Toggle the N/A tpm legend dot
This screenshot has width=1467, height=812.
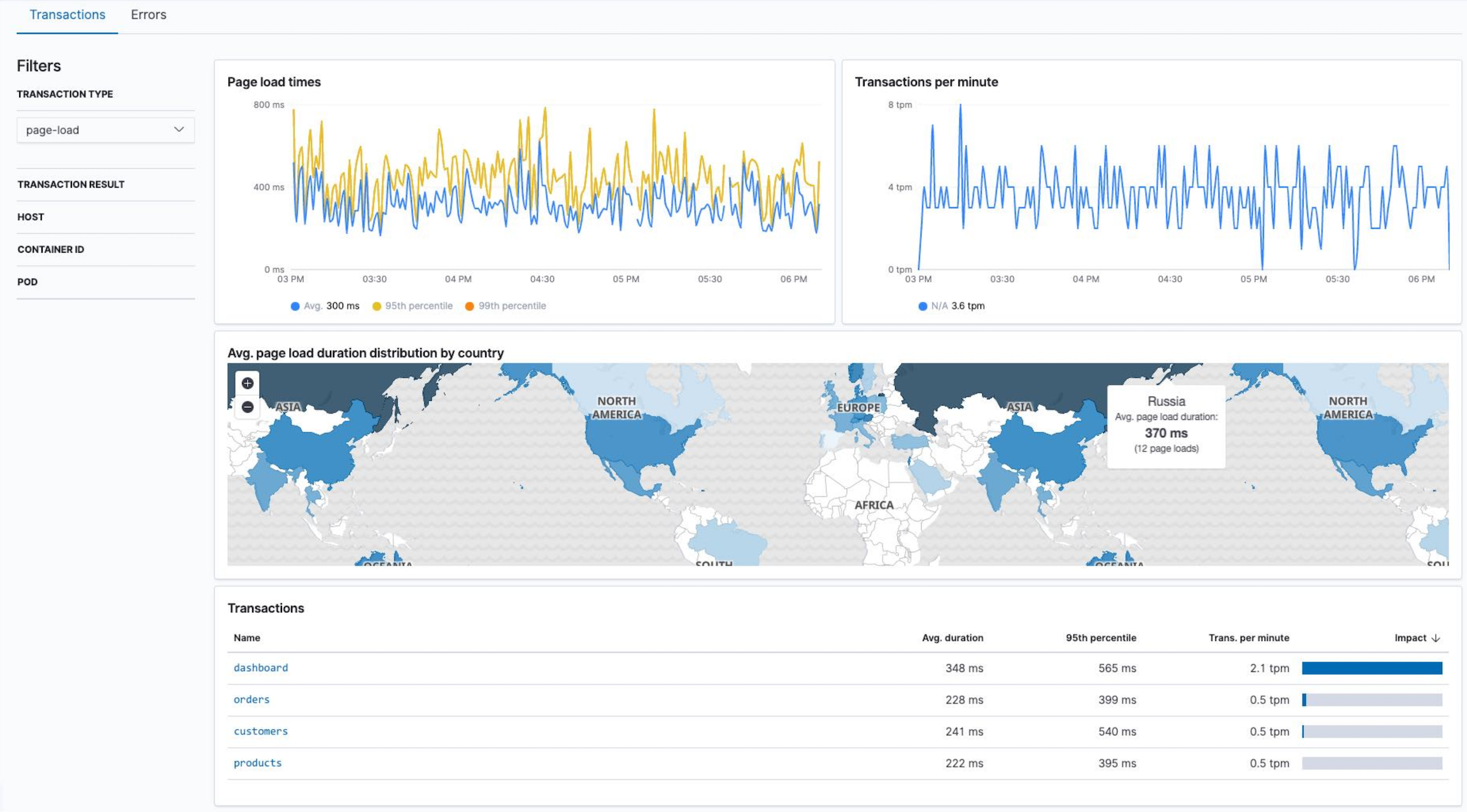coord(923,306)
